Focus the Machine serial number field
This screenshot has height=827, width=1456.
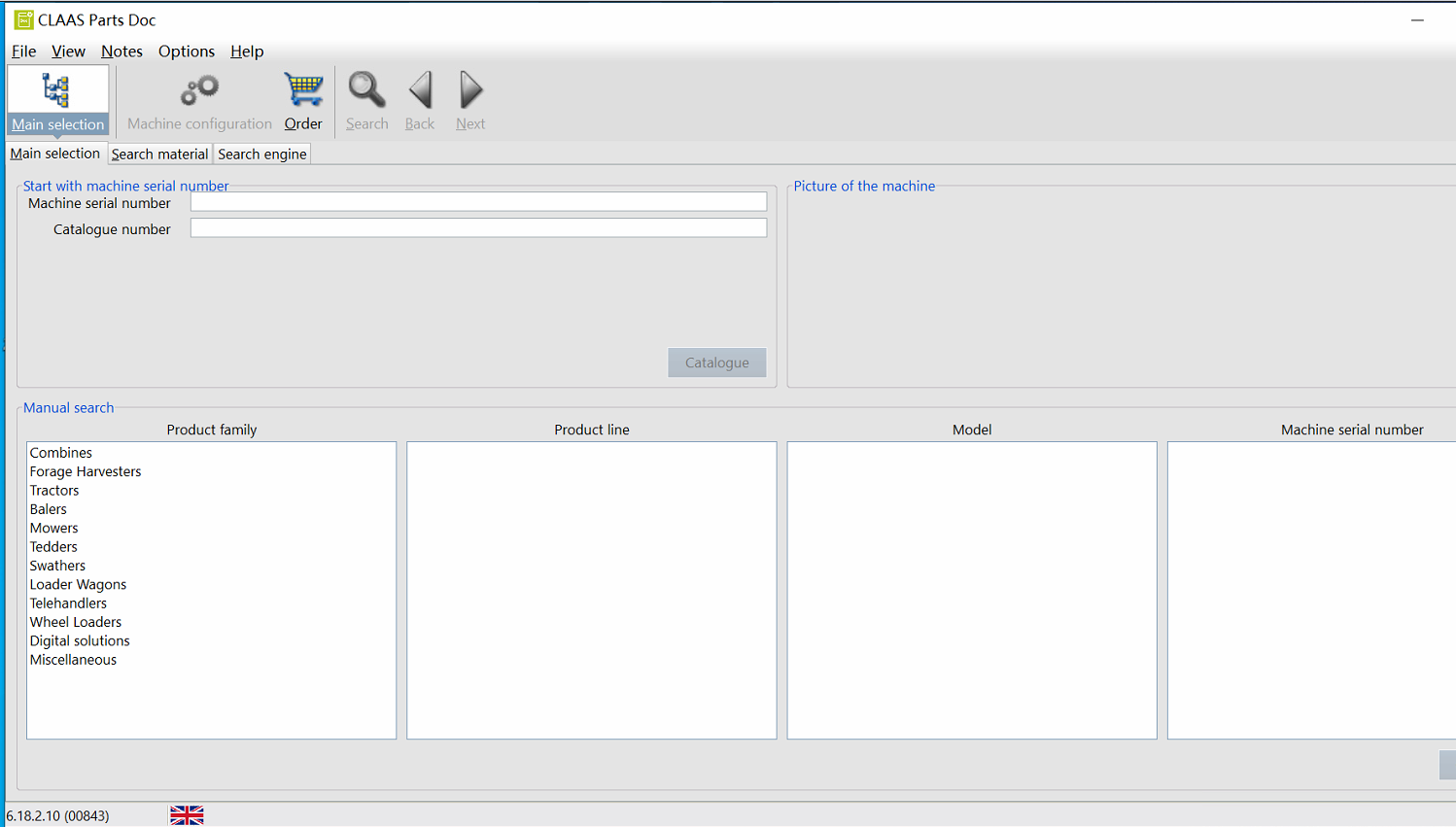tap(478, 202)
